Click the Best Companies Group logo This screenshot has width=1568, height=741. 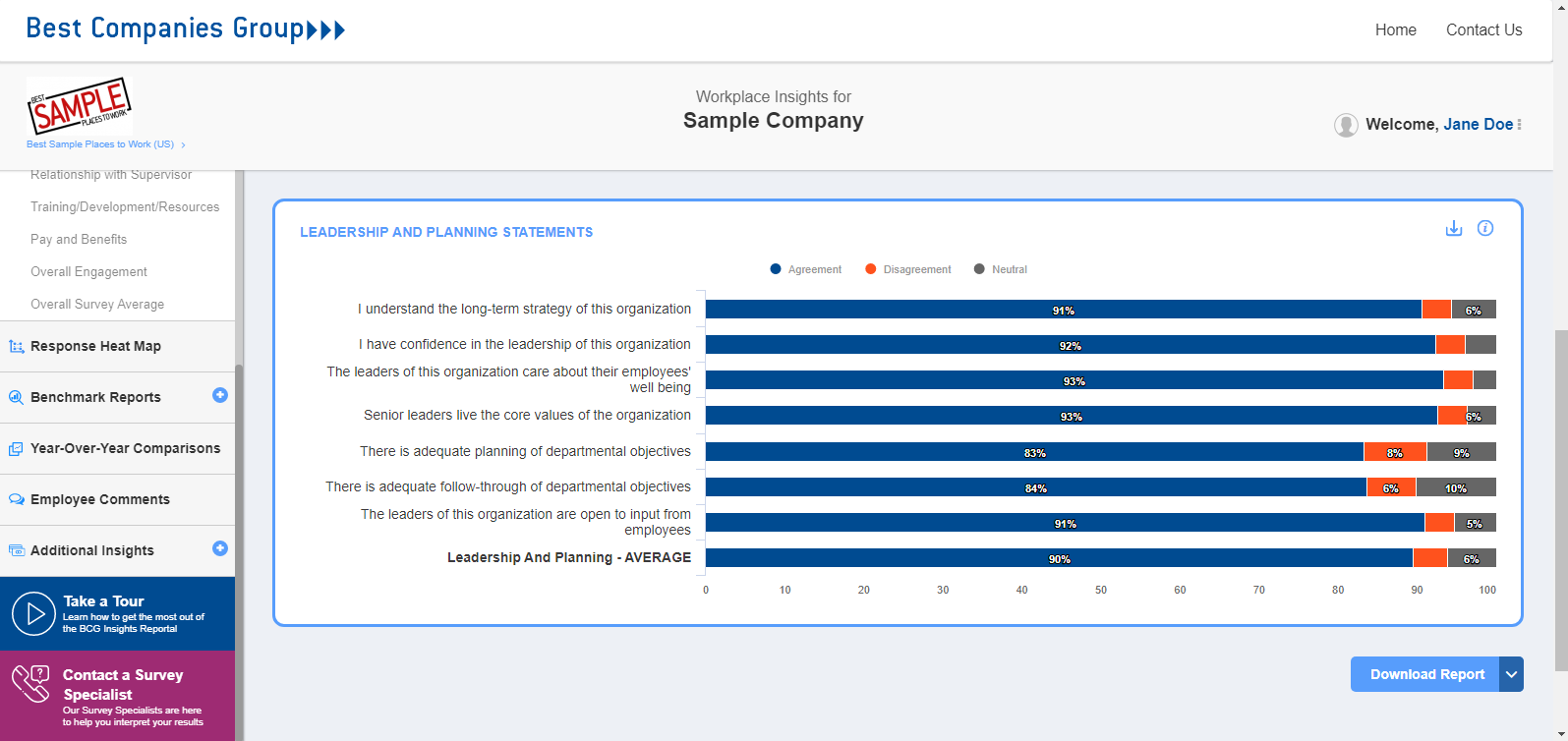[186, 28]
